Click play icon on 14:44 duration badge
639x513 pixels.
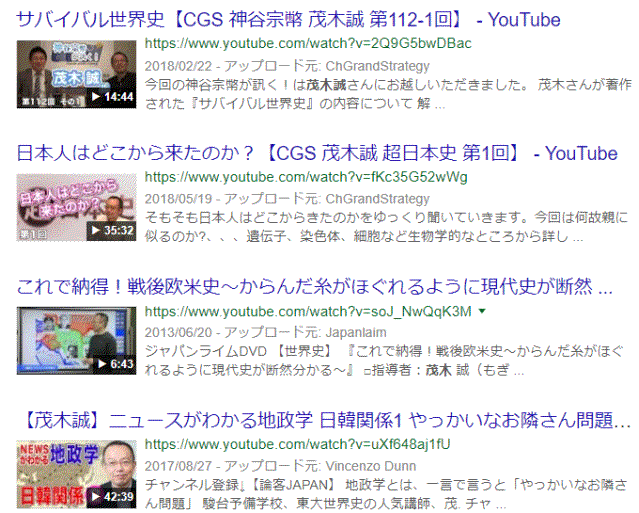coord(96,97)
